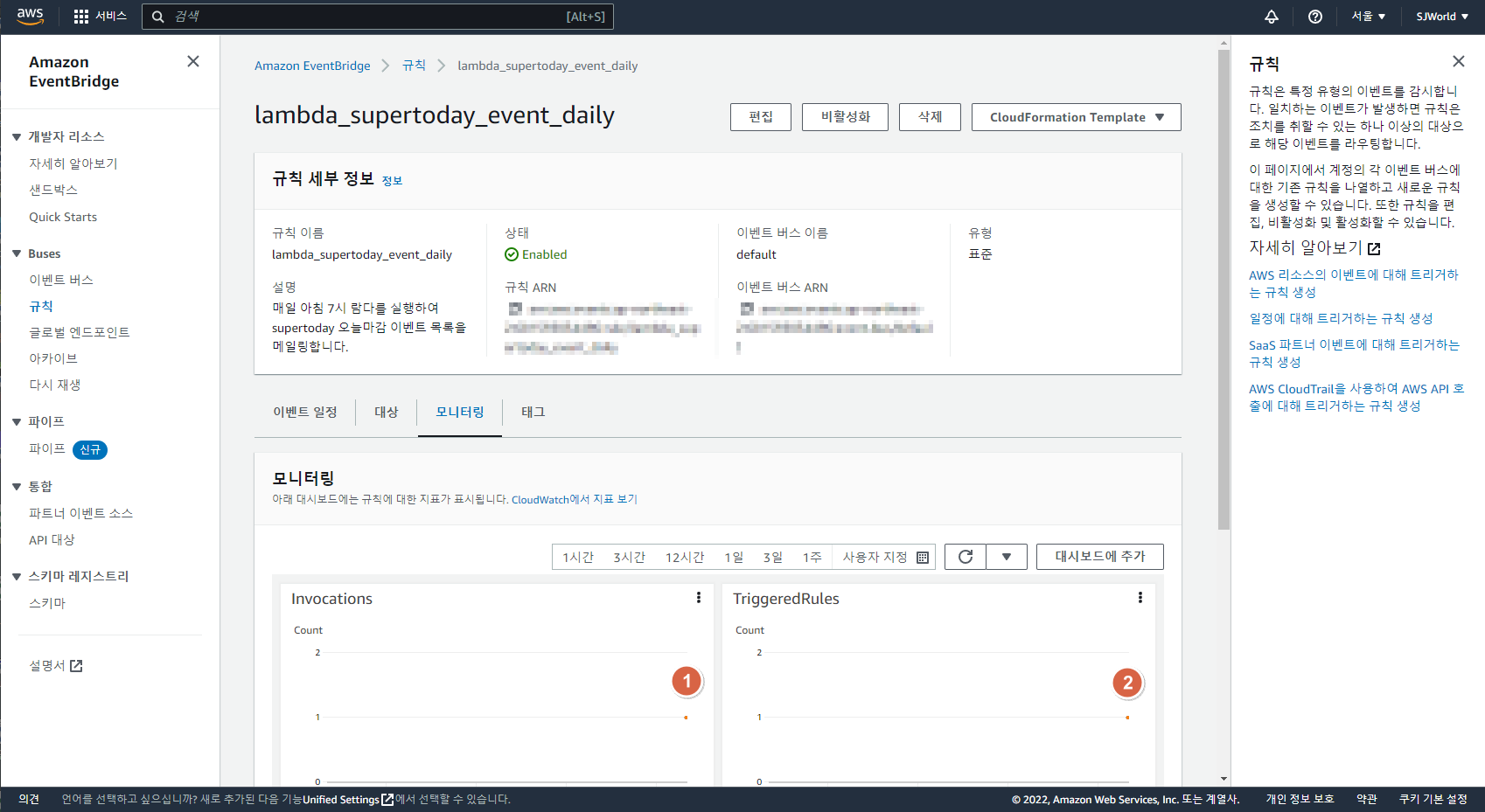The image size is (1485, 812).
Task: Close the Amazon EventBridge navigation pane
Action: pyautogui.click(x=193, y=61)
